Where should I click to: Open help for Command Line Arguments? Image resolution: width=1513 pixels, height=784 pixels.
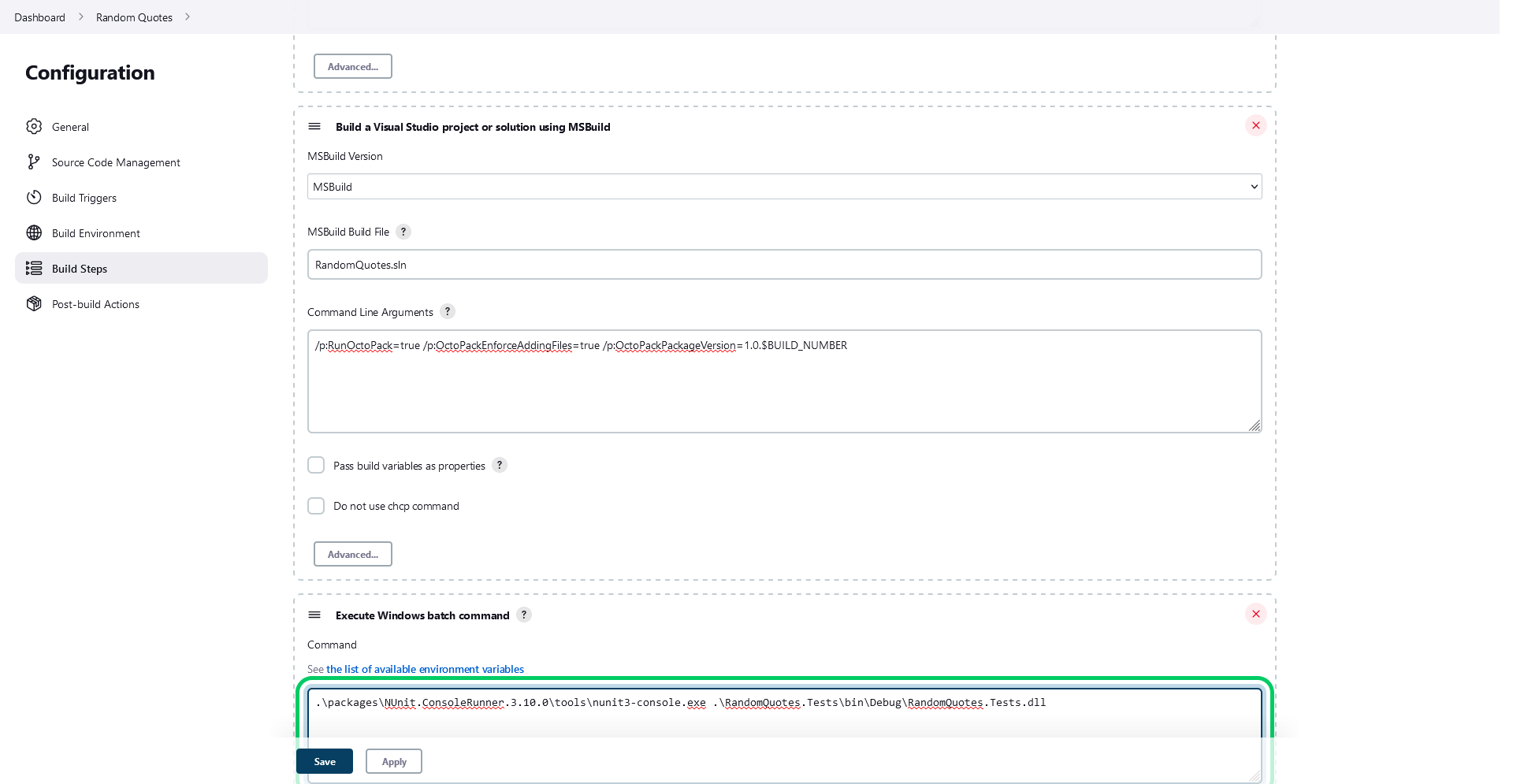448,311
